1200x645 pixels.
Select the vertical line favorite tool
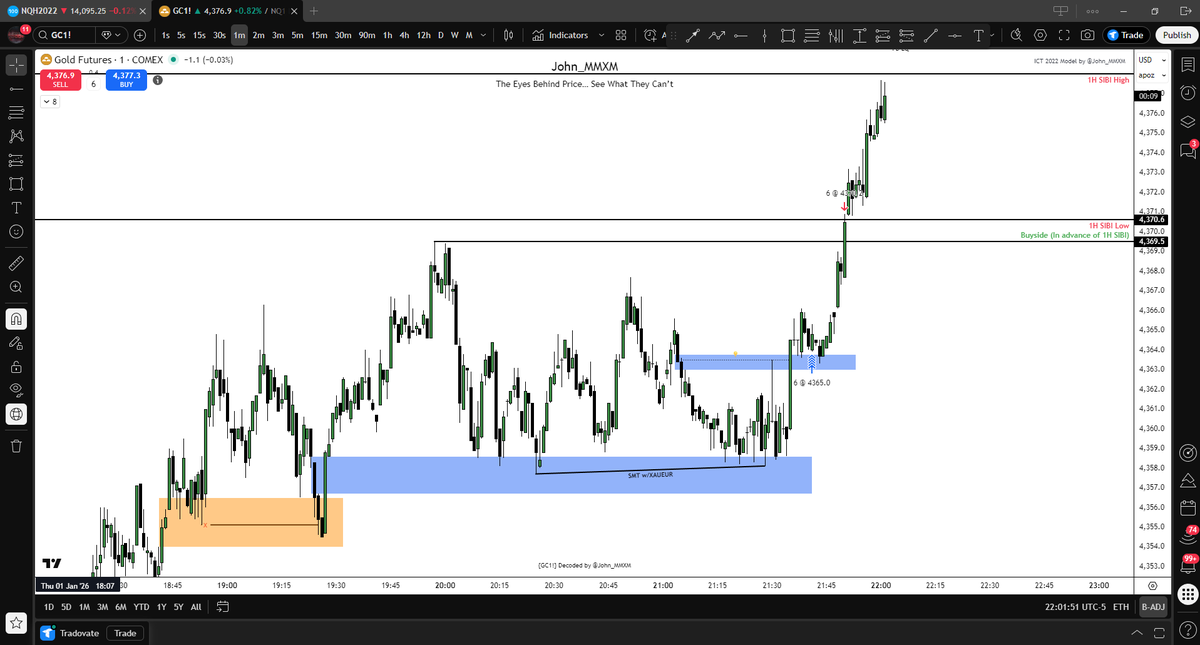coord(764,35)
